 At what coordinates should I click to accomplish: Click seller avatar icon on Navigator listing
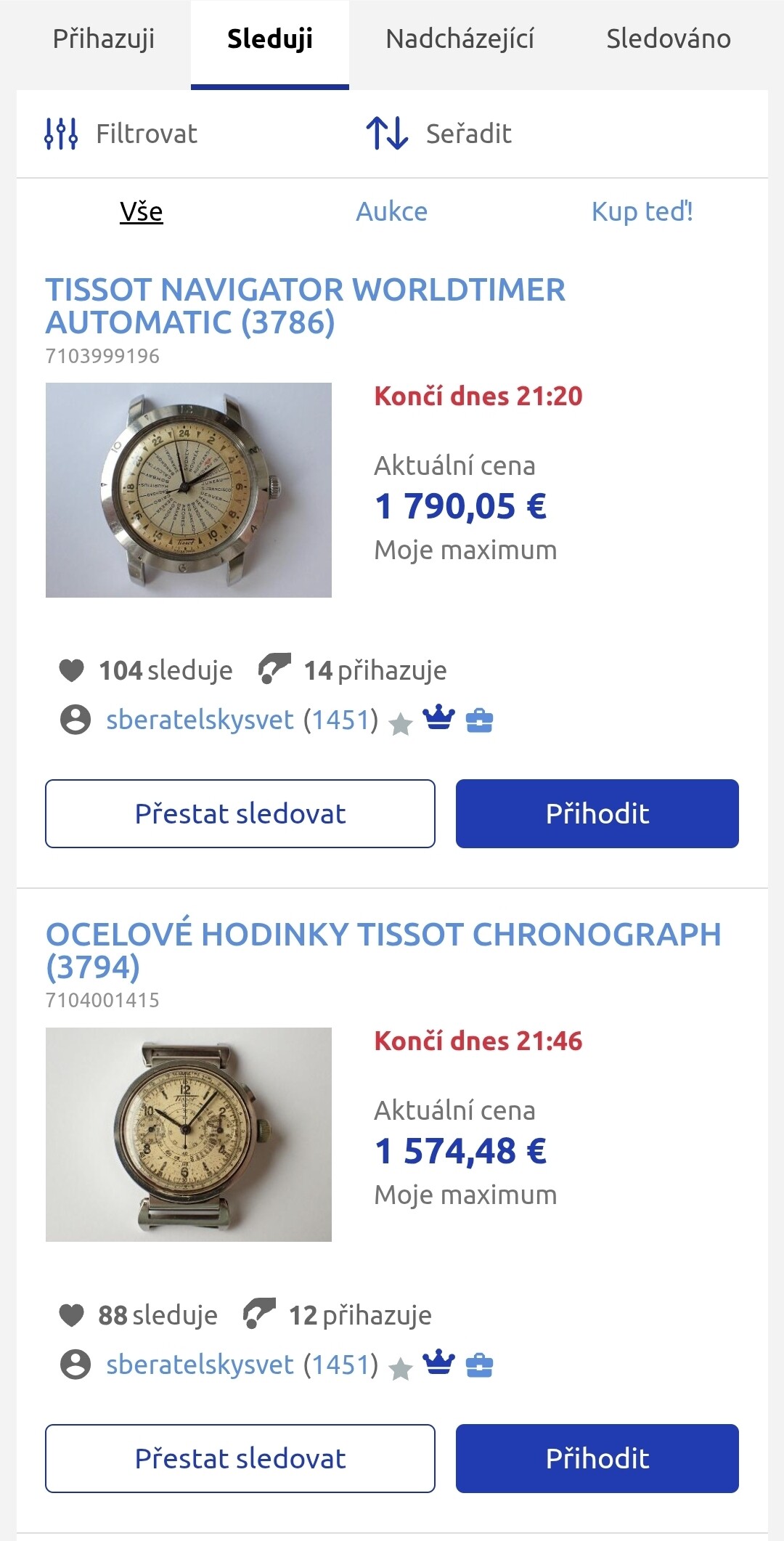pyautogui.click(x=75, y=720)
